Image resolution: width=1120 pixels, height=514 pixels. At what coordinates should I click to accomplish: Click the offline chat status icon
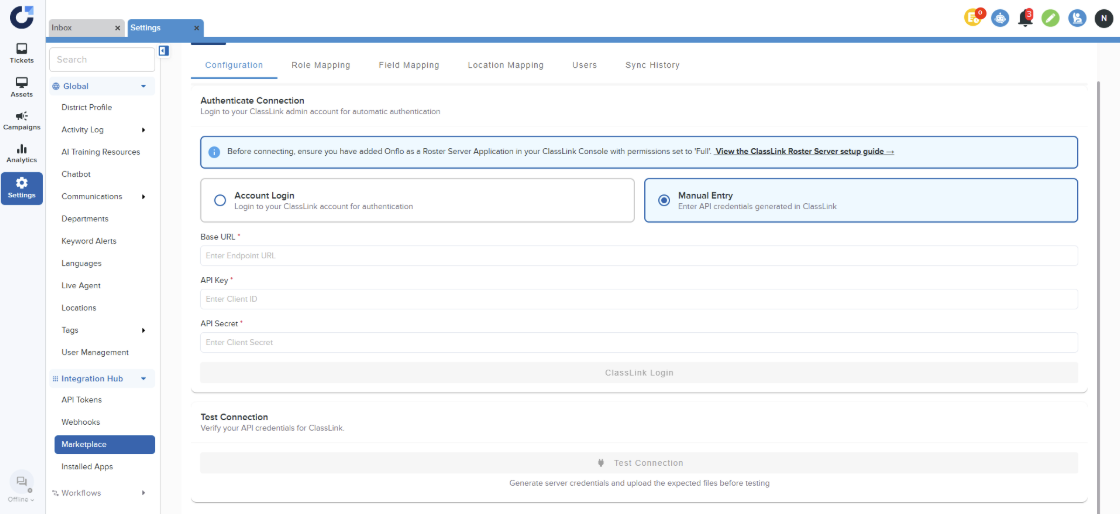pos(22,482)
